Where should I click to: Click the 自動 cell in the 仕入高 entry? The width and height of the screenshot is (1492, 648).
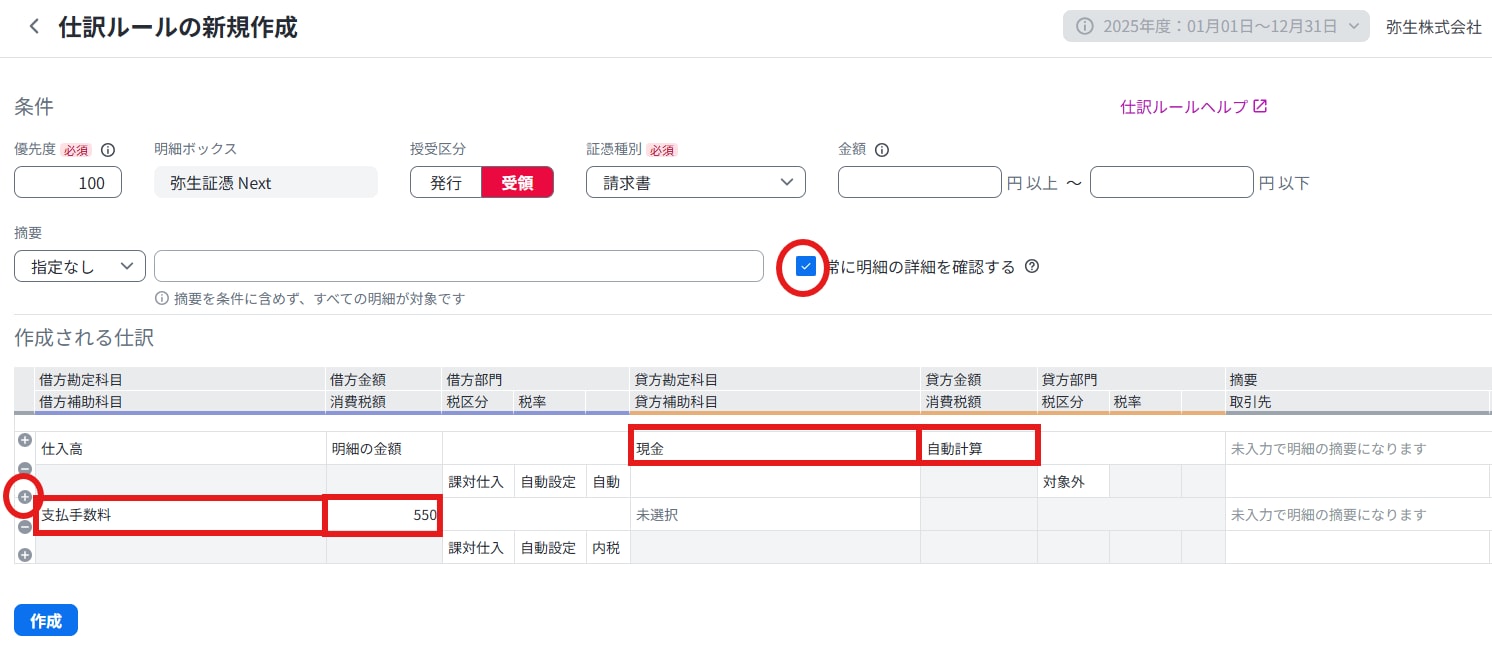click(608, 482)
